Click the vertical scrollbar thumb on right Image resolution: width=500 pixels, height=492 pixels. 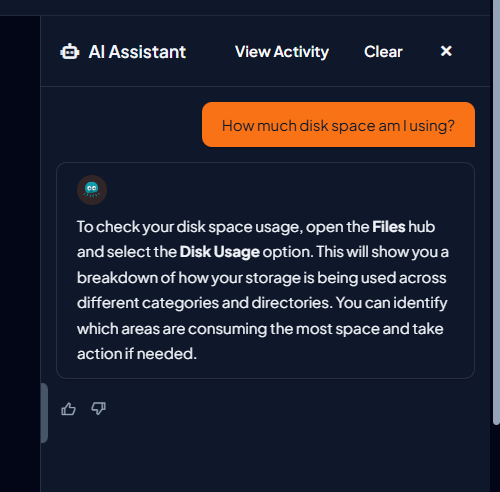pos(496,212)
